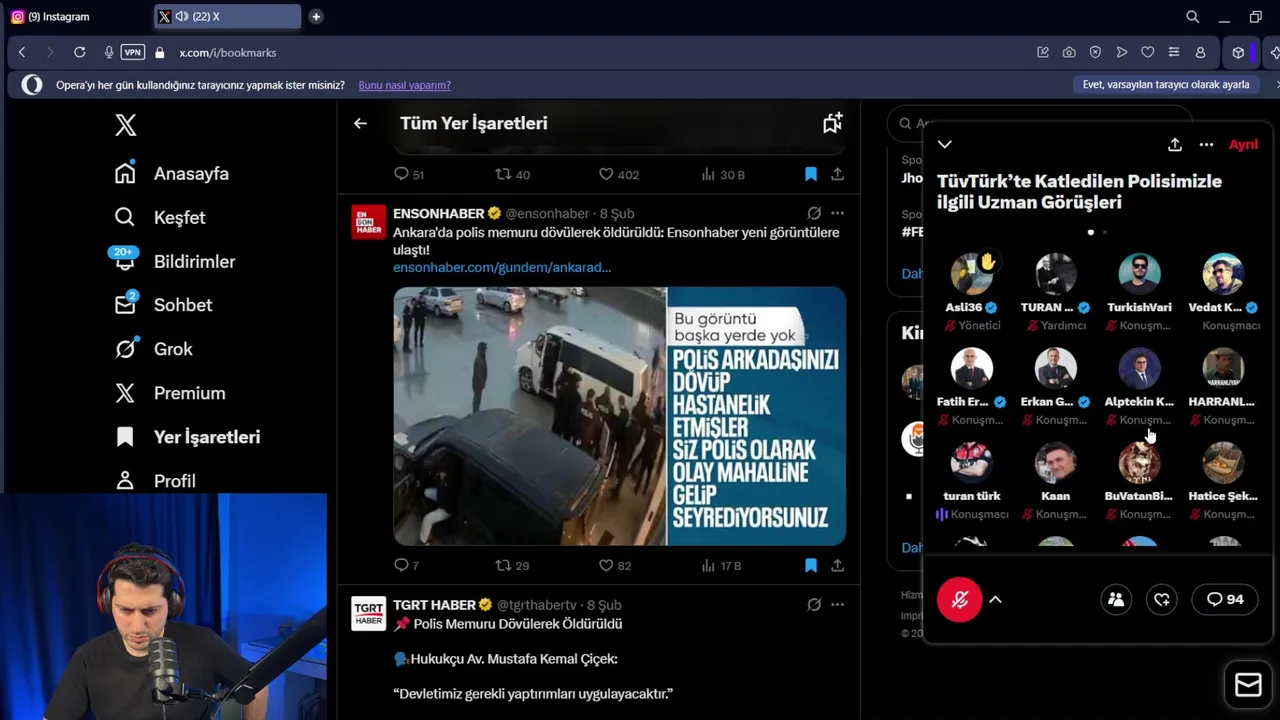The height and width of the screenshot is (720, 1280).
Task: Select Kaan speaker avatar
Action: click(1055, 463)
